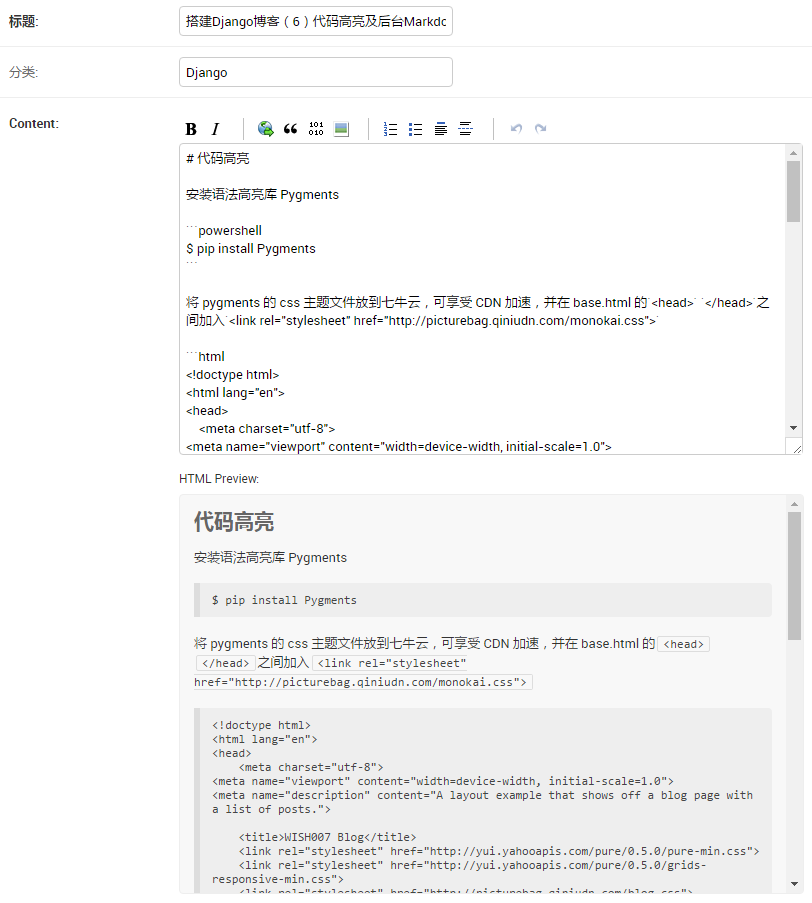Toggle bold formatting in the editor toolbar
812x903 pixels.
click(190, 128)
